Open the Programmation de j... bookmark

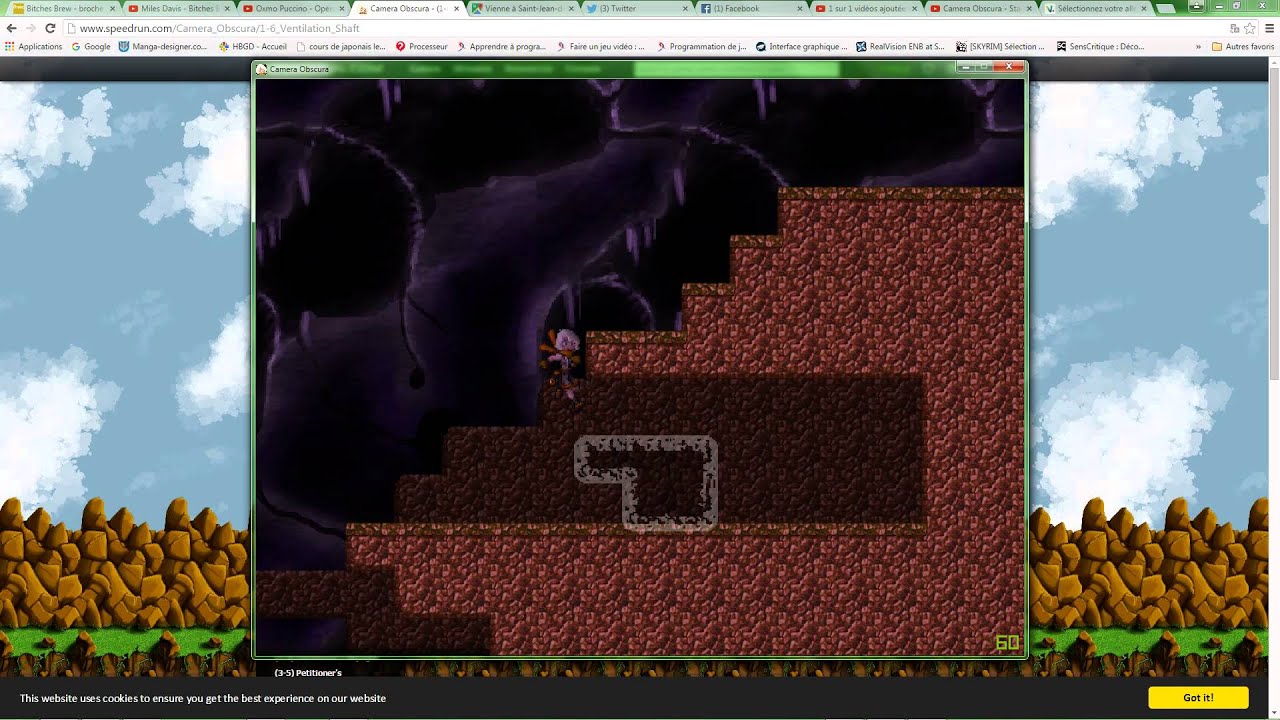701,46
